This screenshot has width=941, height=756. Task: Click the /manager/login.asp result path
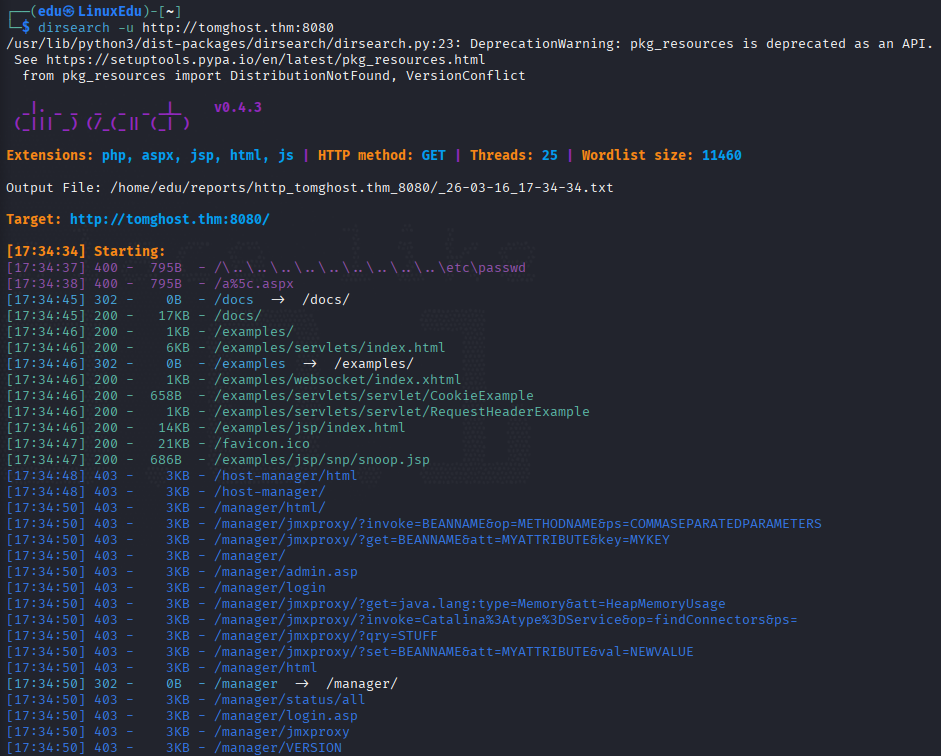click(286, 716)
